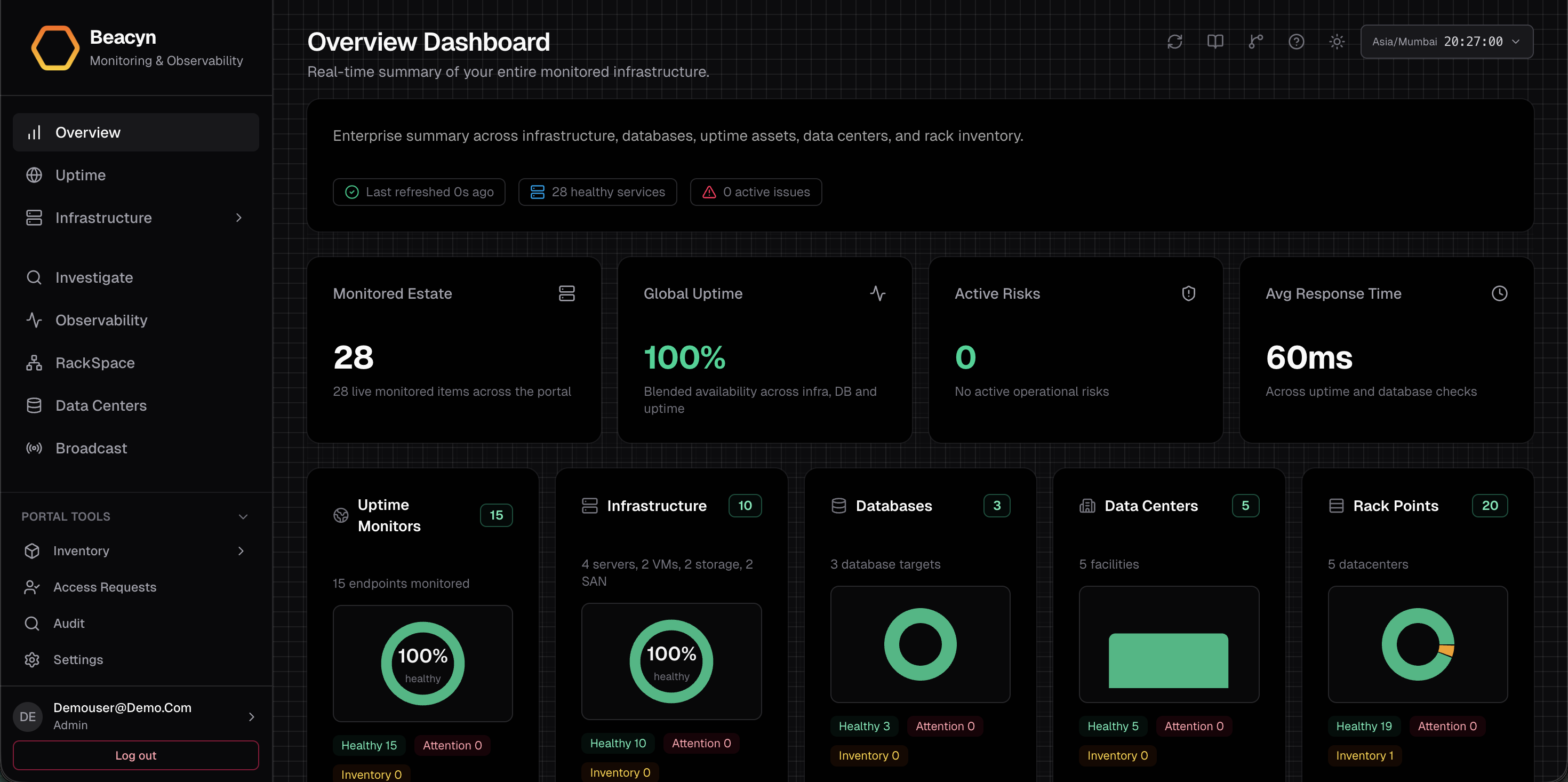
Task: Click the 0 active issues badge
Action: (756, 192)
